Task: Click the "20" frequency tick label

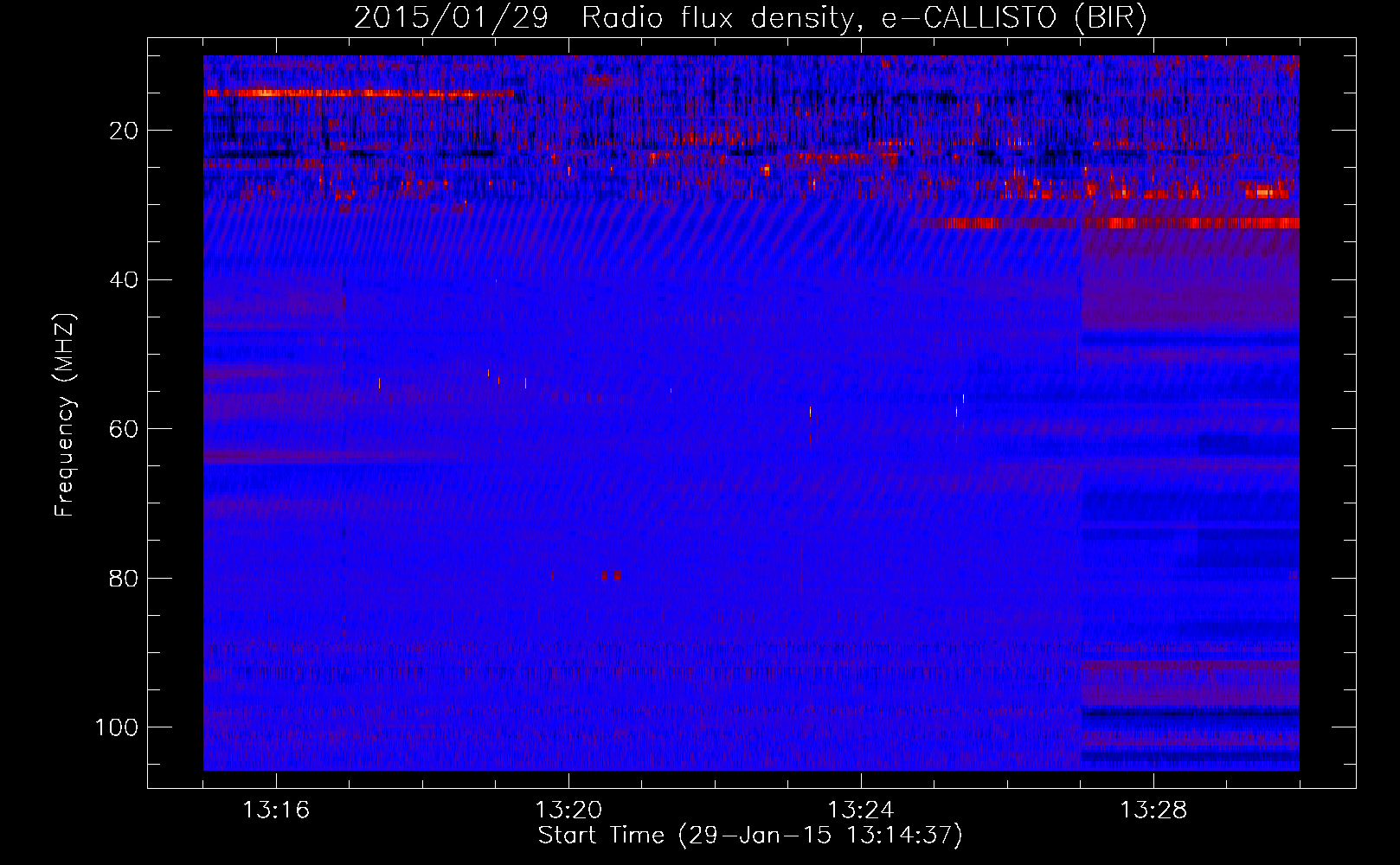Action: click(x=124, y=131)
